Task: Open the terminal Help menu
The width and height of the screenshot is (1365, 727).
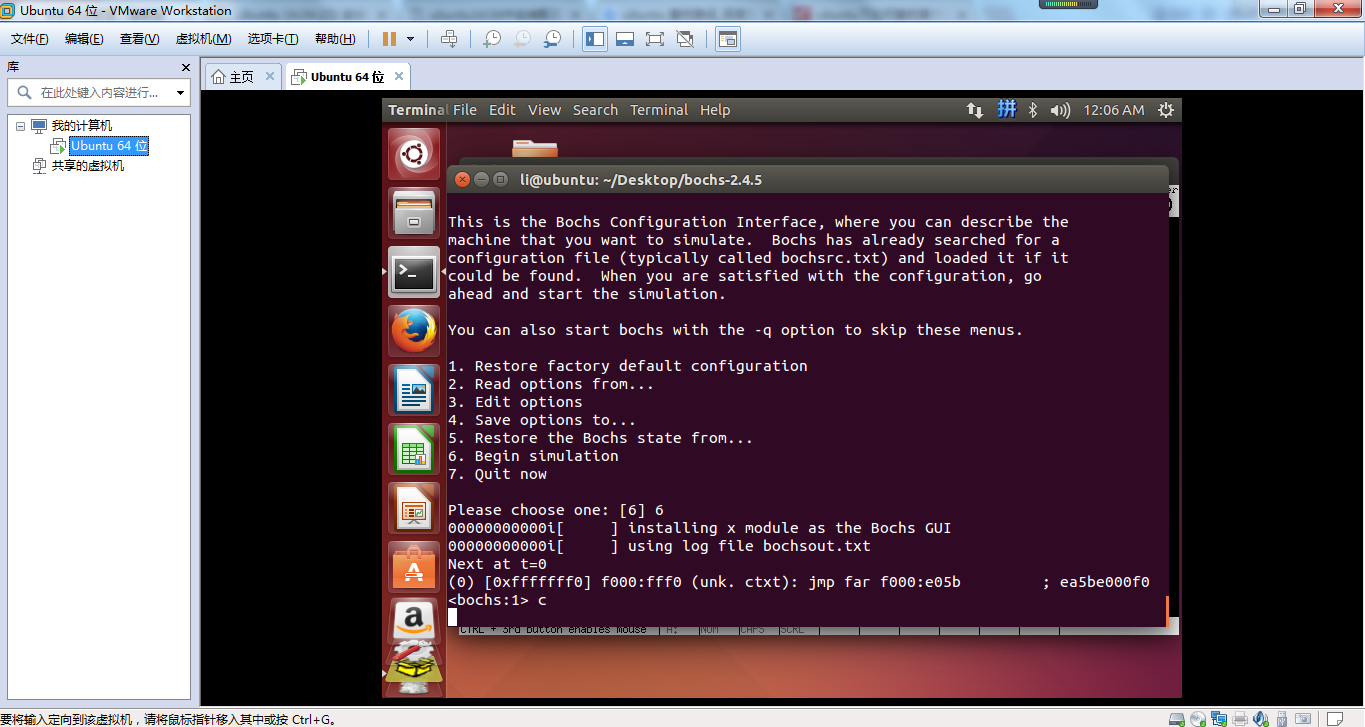Action: (715, 110)
